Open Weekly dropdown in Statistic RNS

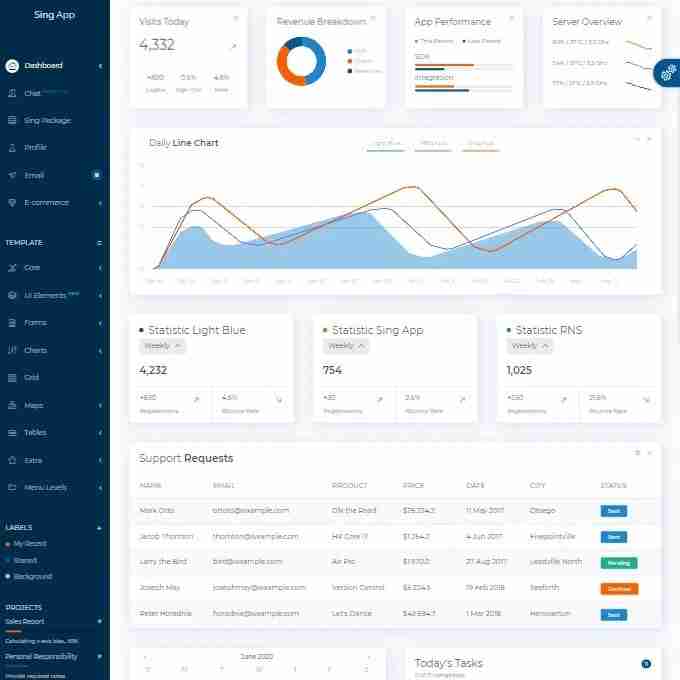point(530,346)
